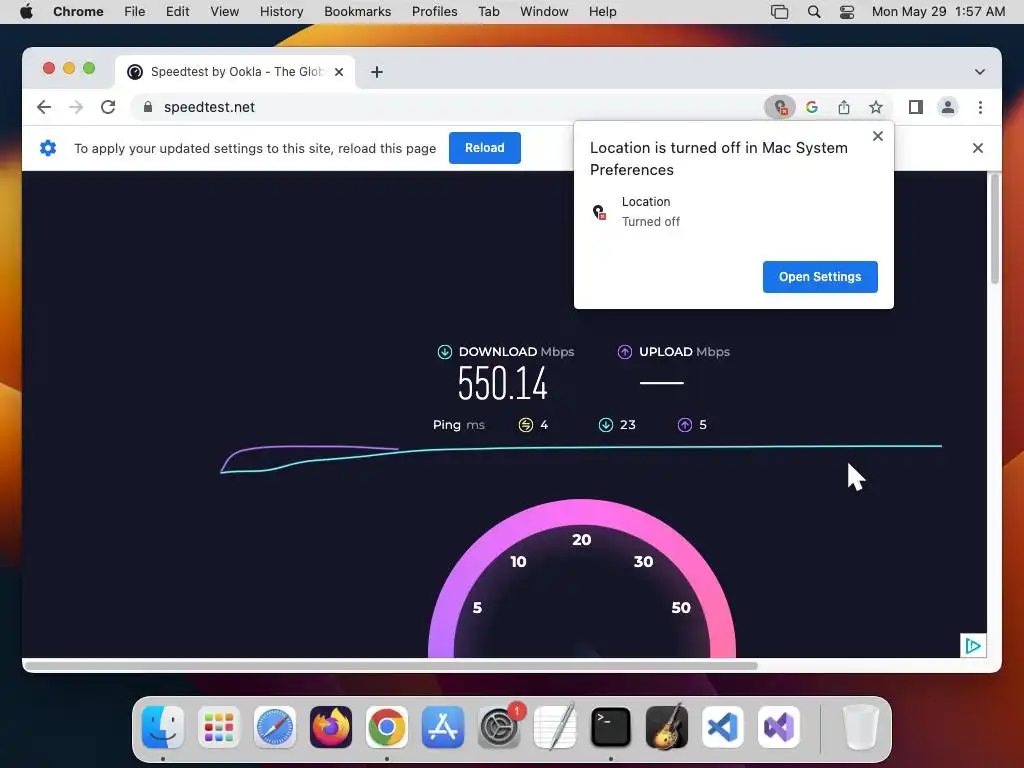Image resolution: width=1024 pixels, height=768 pixels.
Task: Open Trash from the Dock
Action: (861, 727)
